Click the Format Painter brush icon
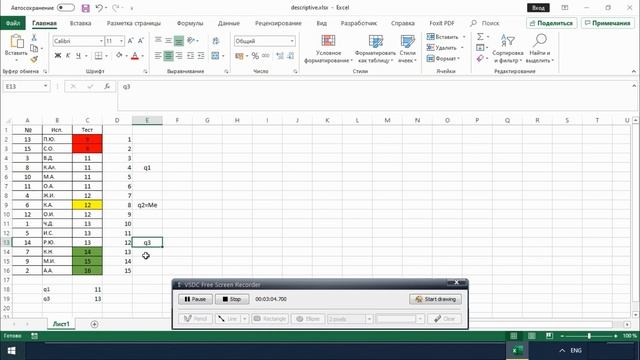Viewport: 640px width, 360px height. 34,60
